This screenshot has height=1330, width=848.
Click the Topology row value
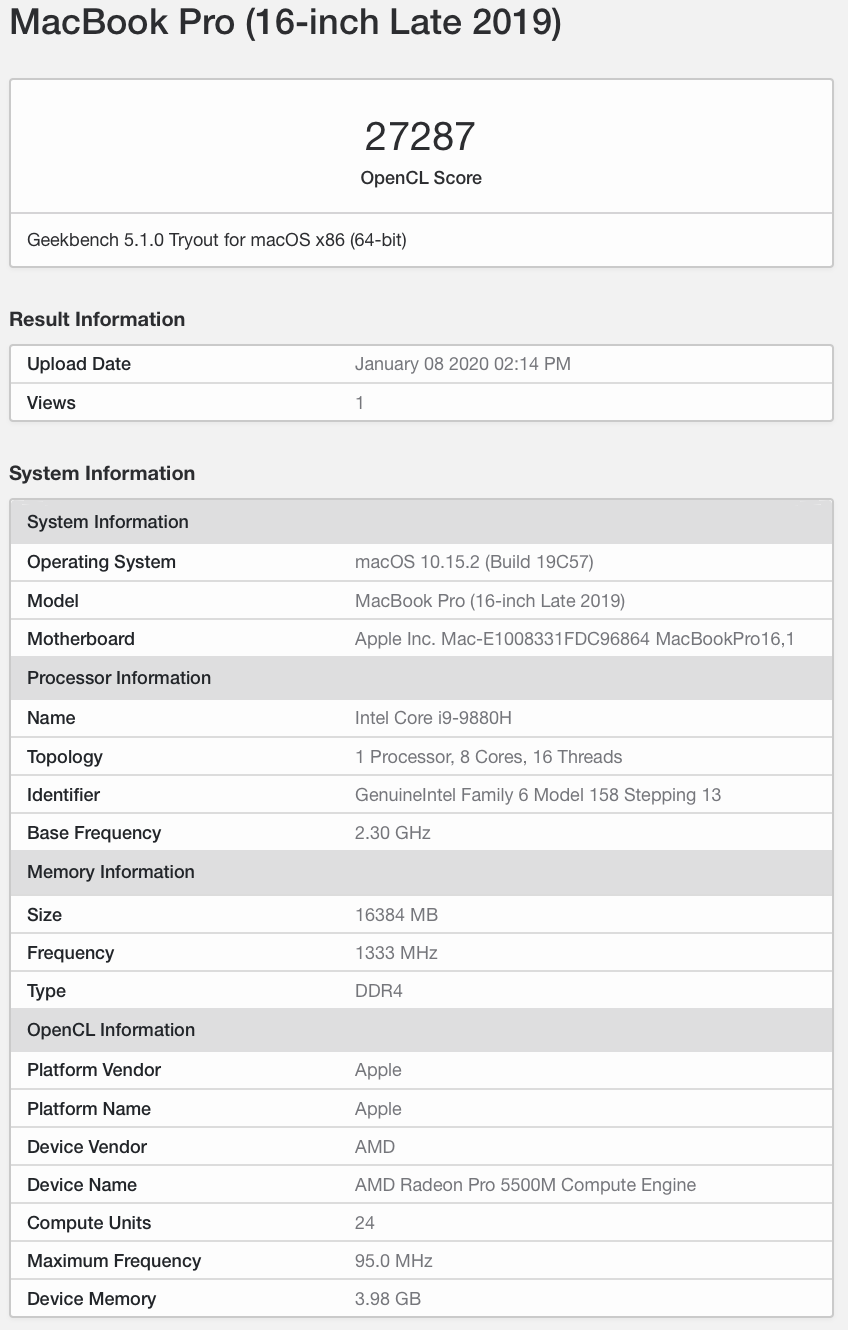(x=488, y=757)
